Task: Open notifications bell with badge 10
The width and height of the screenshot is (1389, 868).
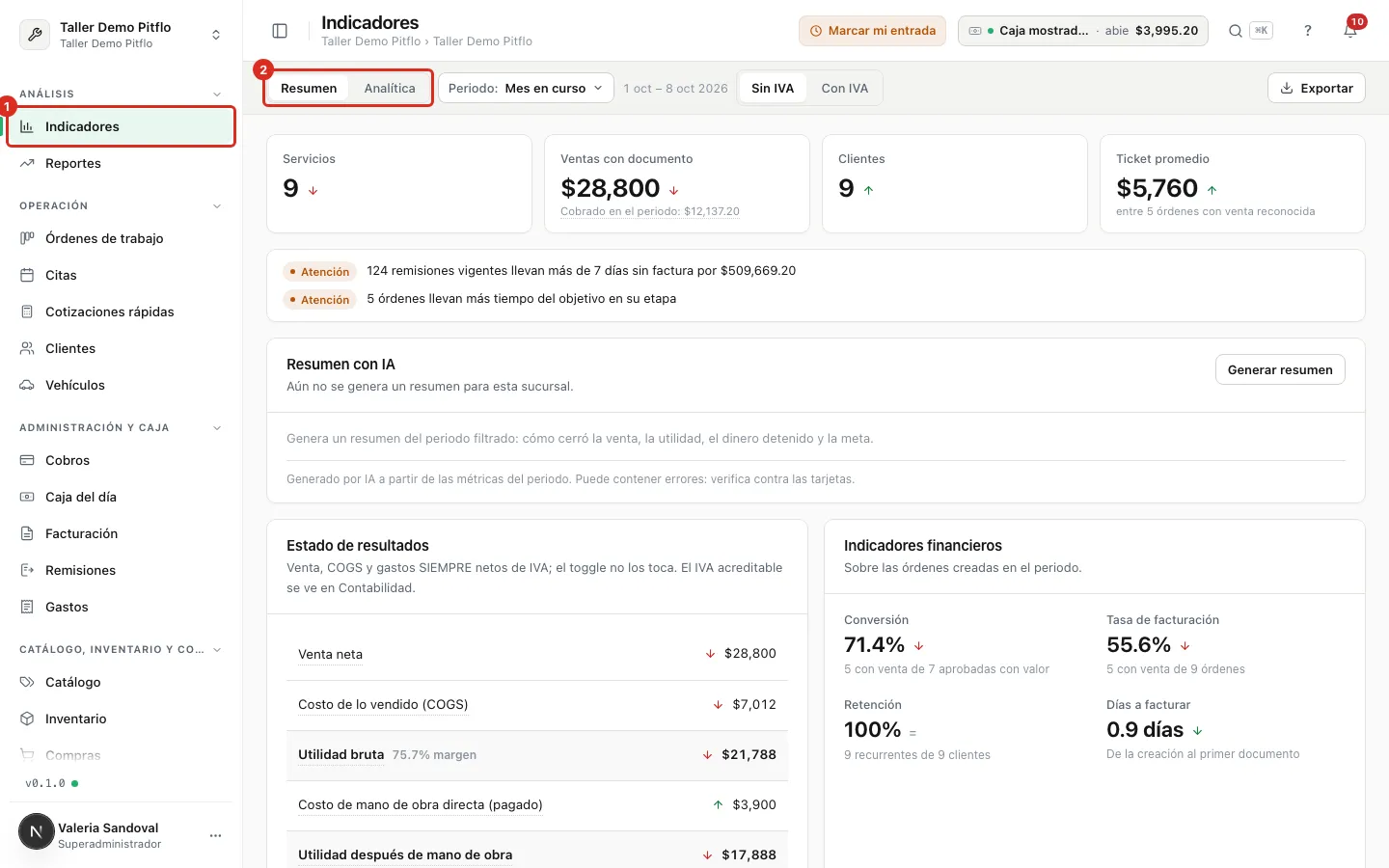Action: coord(1350,31)
